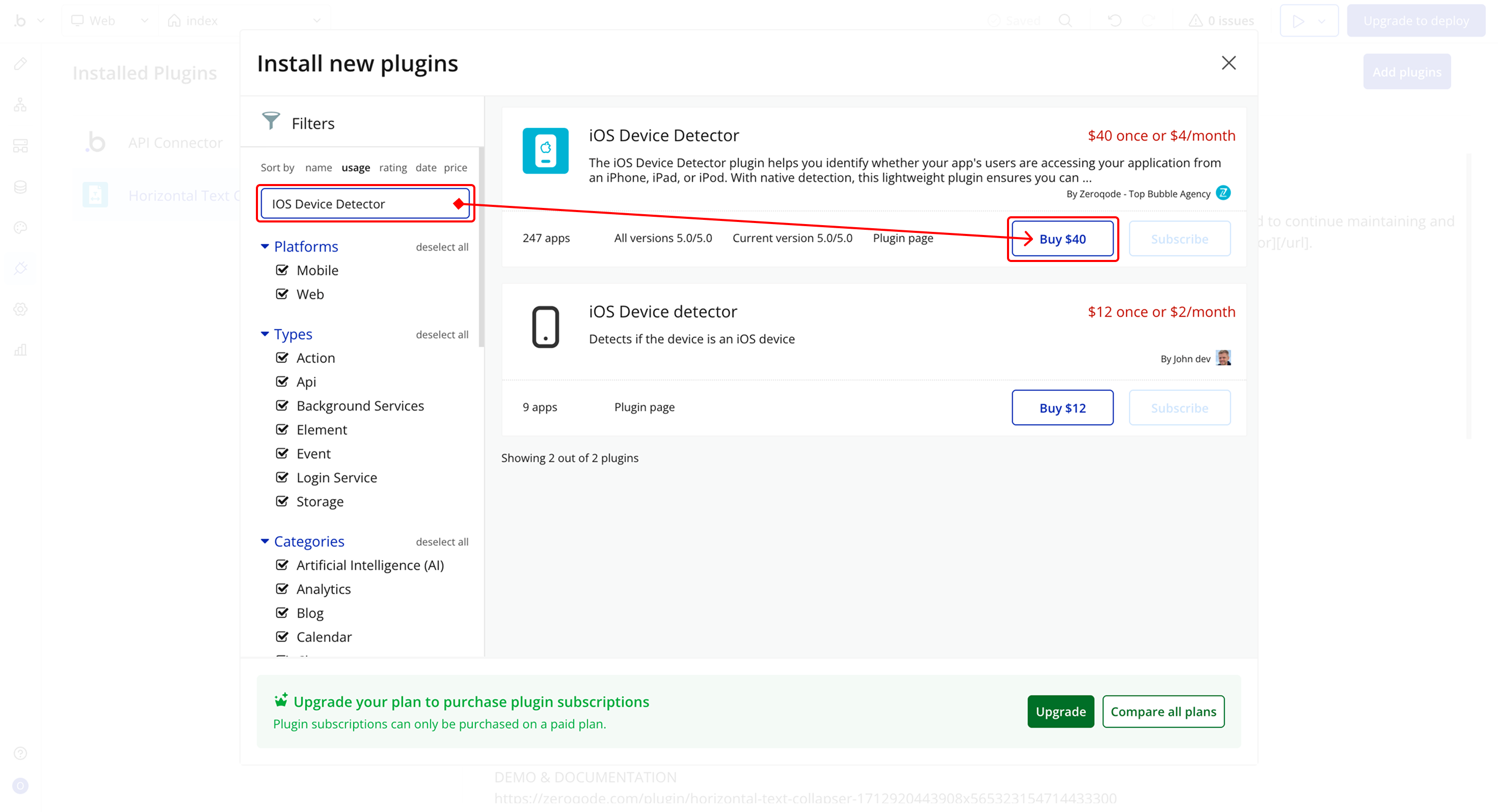1498x812 pixels.
Task: Click the phone outline plugin icon
Action: 545,326
